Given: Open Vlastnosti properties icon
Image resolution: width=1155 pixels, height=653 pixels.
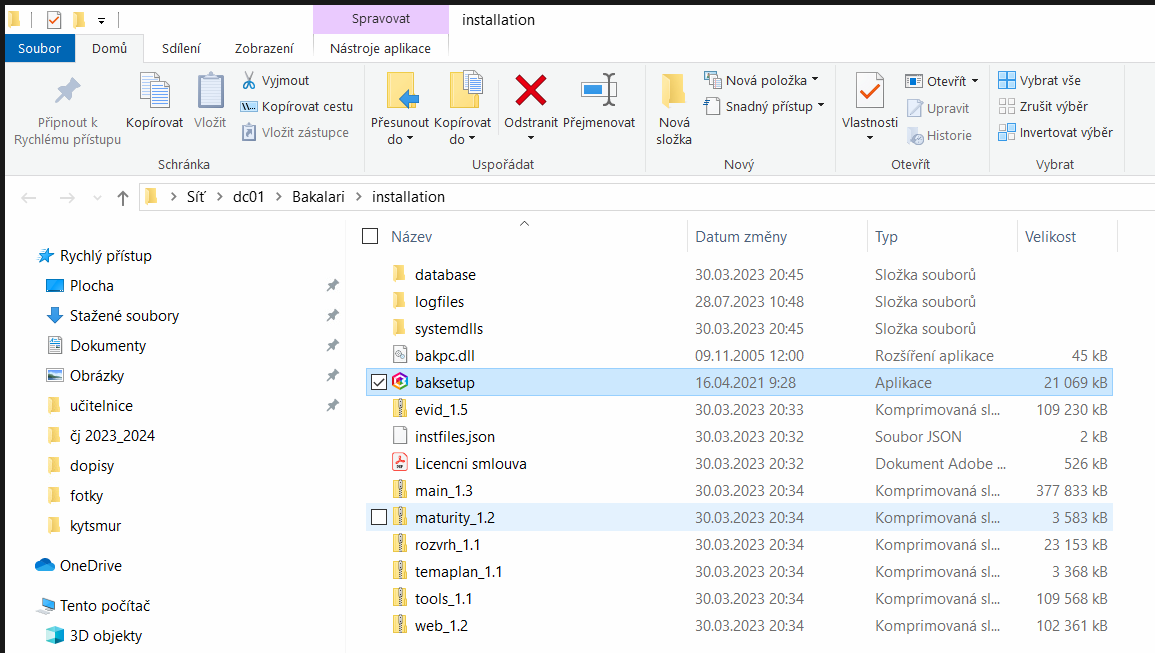Looking at the screenshot, I should click(x=869, y=91).
